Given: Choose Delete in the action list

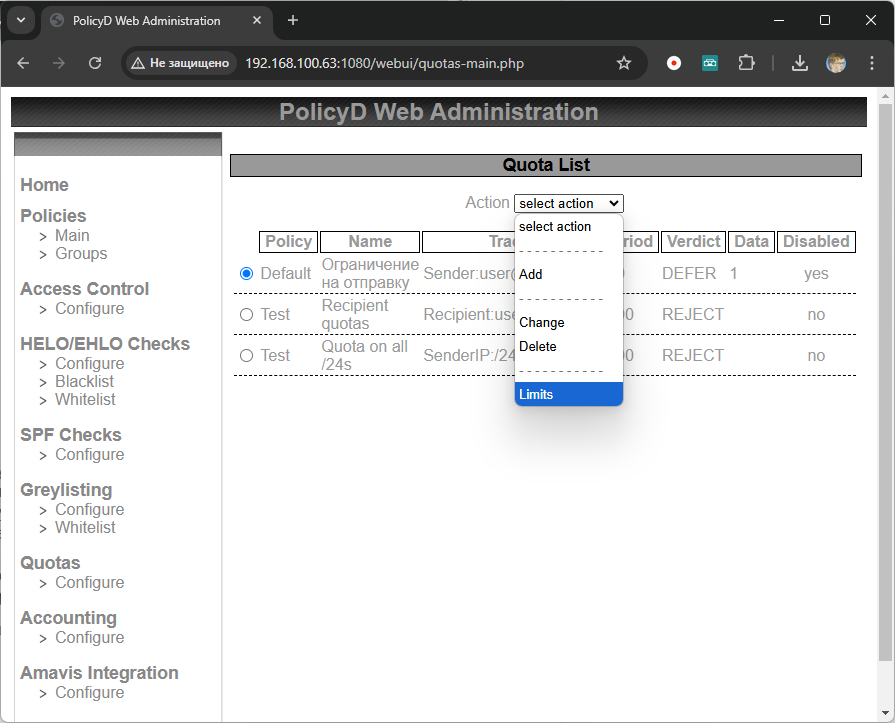Looking at the screenshot, I should pyautogui.click(x=569, y=346).
